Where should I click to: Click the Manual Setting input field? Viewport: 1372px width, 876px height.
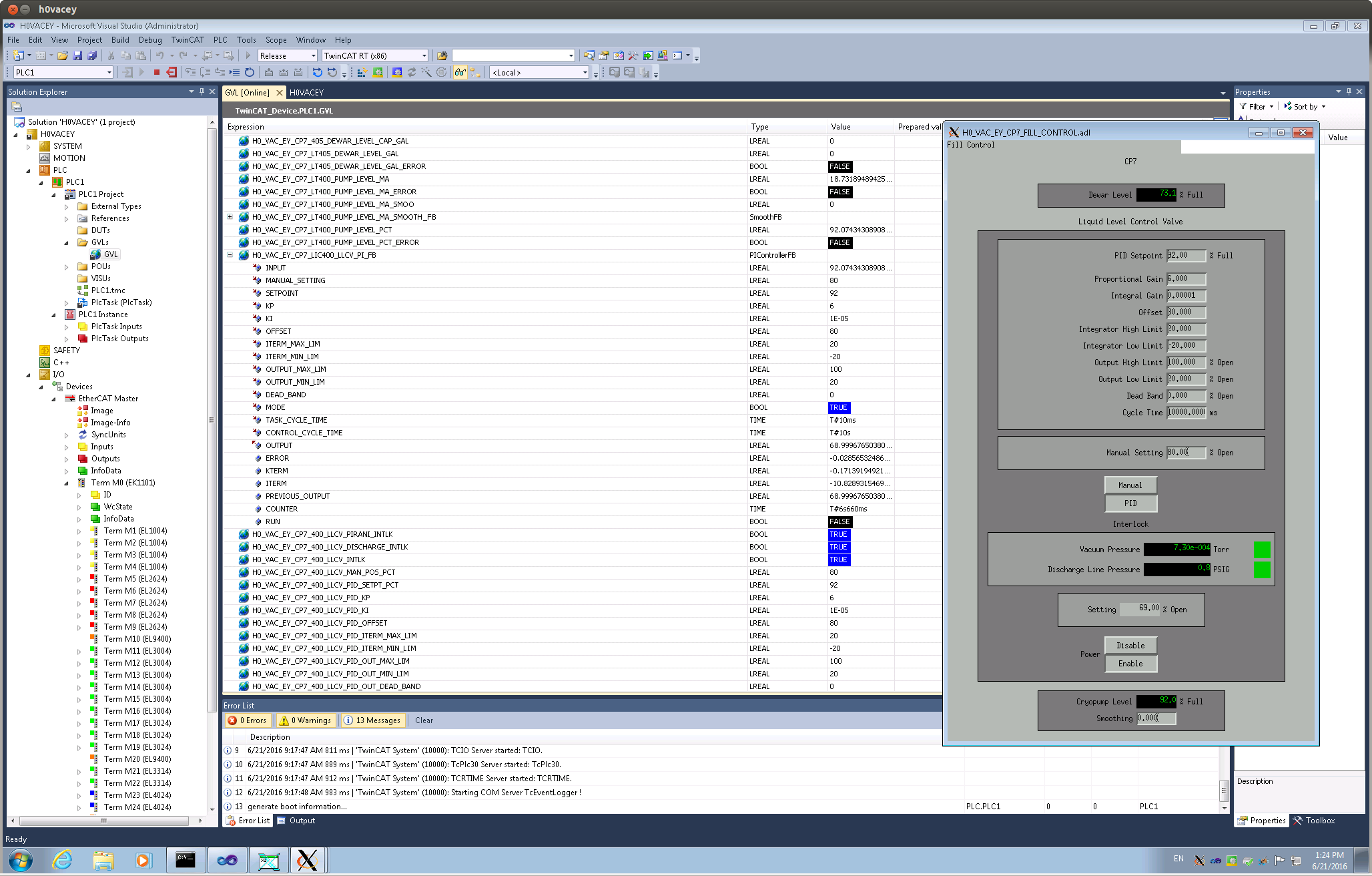pos(1186,453)
